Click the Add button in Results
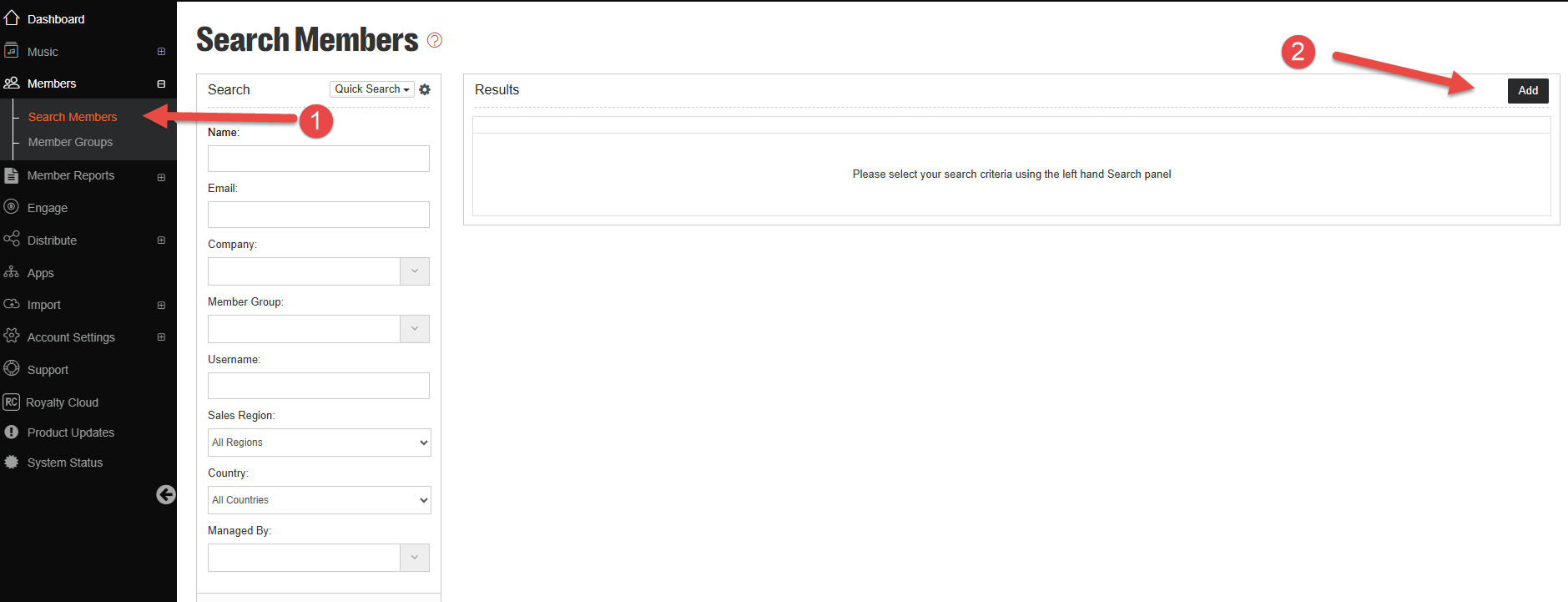1568x602 pixels. pyautogui.click(x=1528, y=90)
